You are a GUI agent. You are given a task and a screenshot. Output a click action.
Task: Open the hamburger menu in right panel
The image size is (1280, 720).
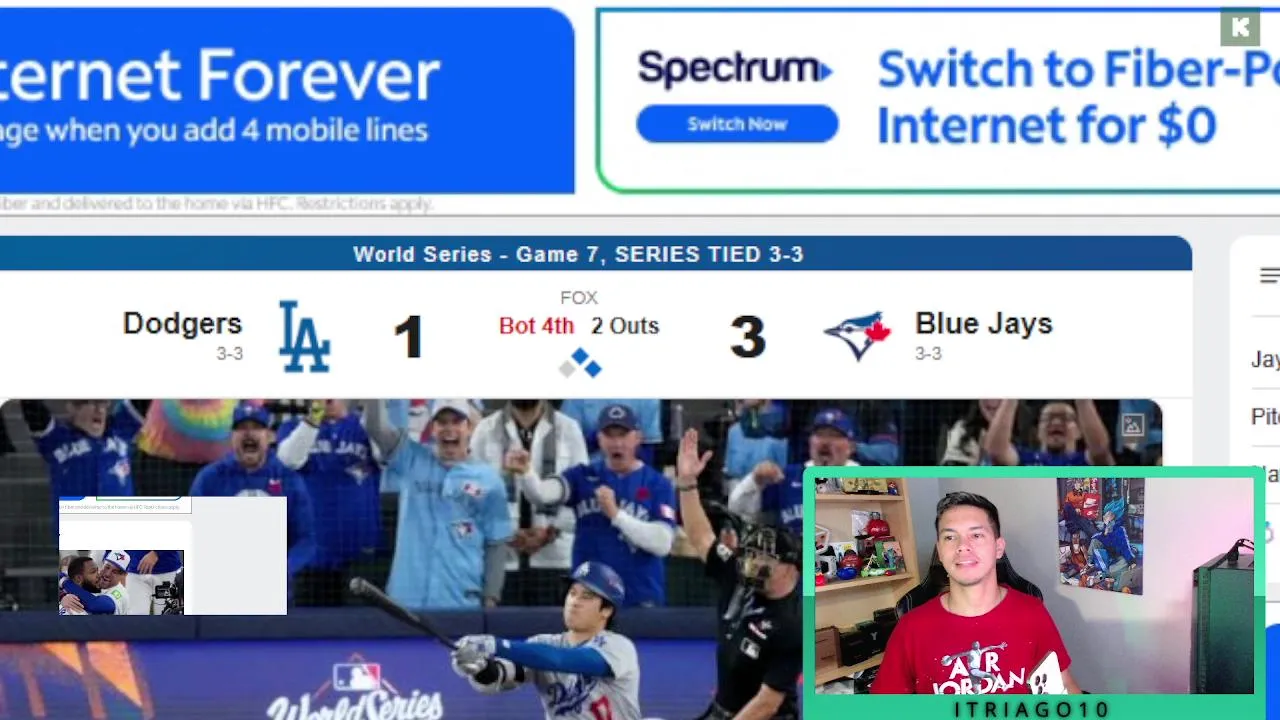(1269, 276)
